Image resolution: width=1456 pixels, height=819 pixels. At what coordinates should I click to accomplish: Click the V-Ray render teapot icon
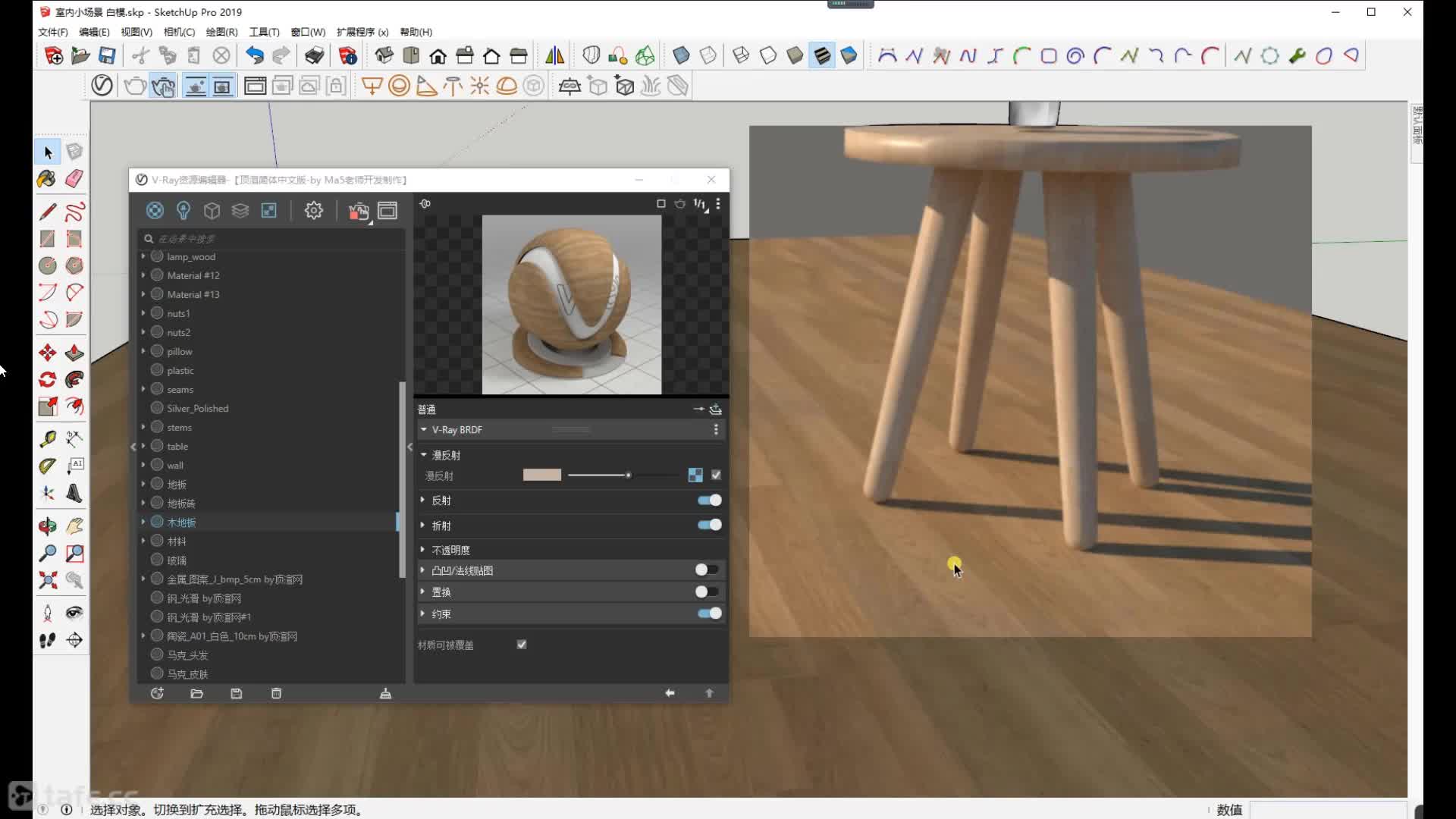[x=135, y=86]
